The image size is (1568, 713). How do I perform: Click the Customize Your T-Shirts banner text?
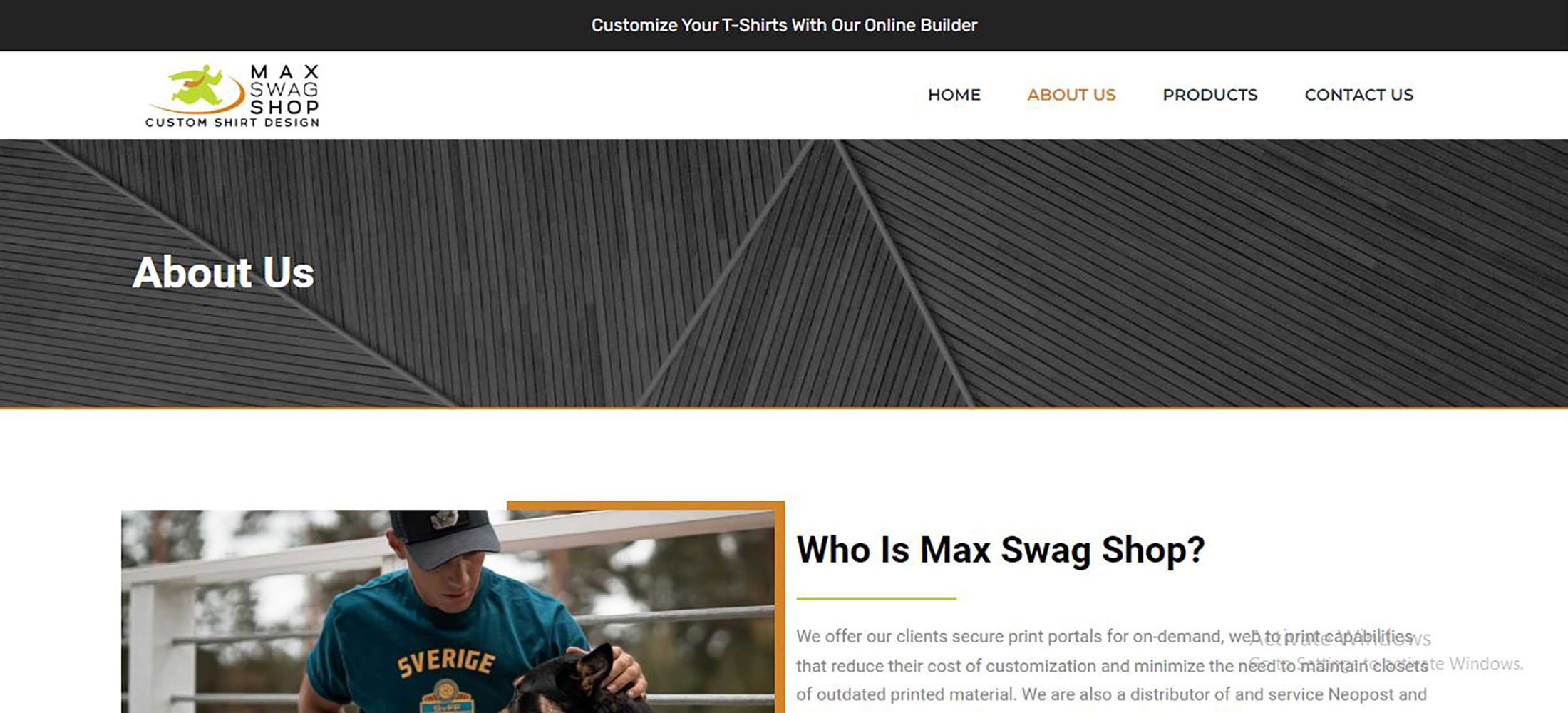(784, 25)
